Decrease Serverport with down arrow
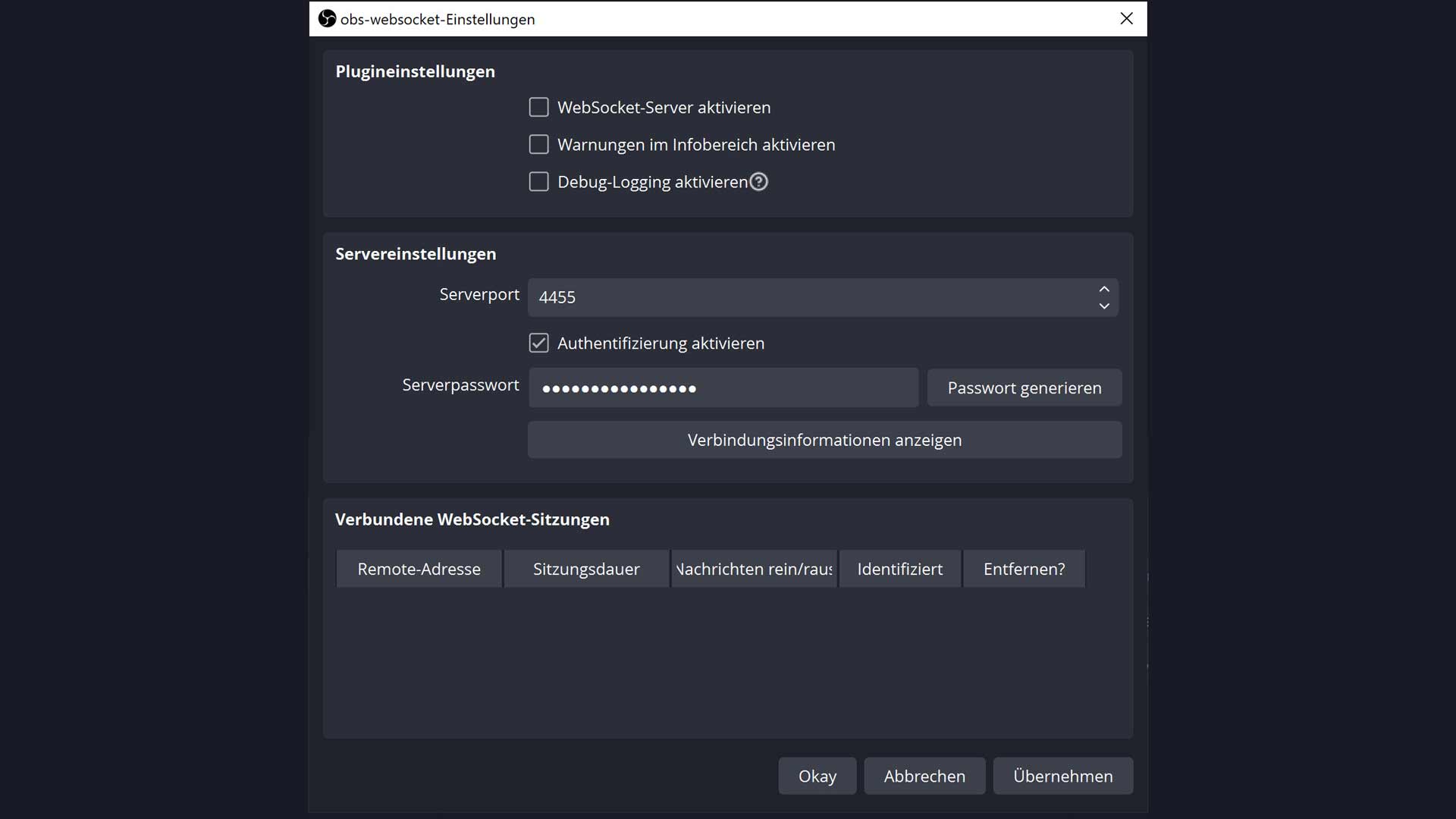The image size is (1456, 819). click(x=1104, y=306)
